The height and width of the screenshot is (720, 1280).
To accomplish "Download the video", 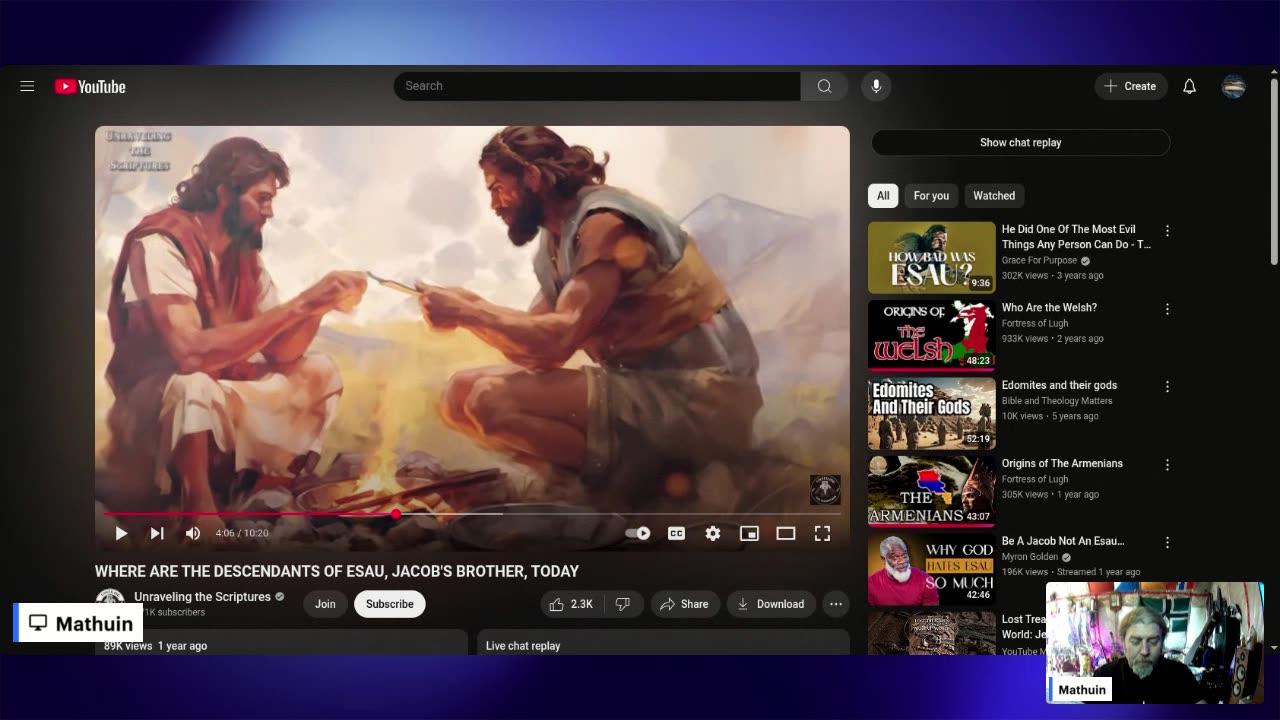I will tap(771, 604).
